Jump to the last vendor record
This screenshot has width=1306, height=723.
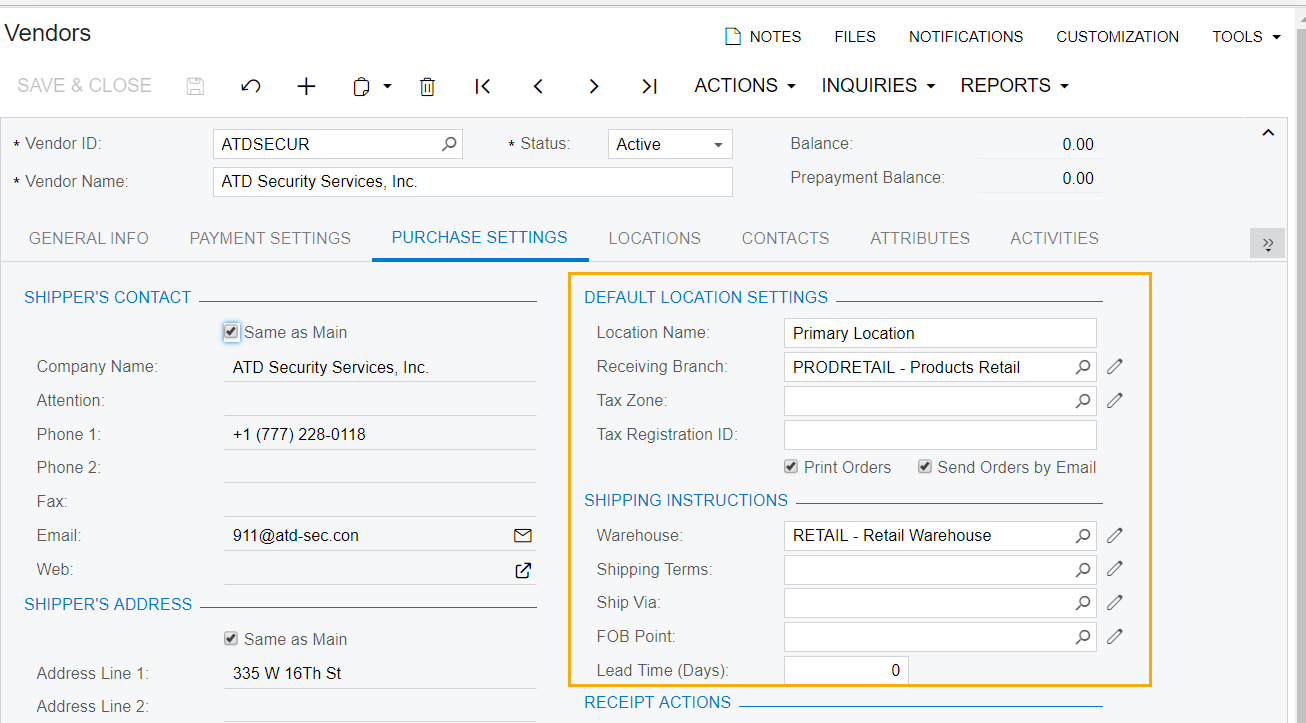click(x=649, y=86)
